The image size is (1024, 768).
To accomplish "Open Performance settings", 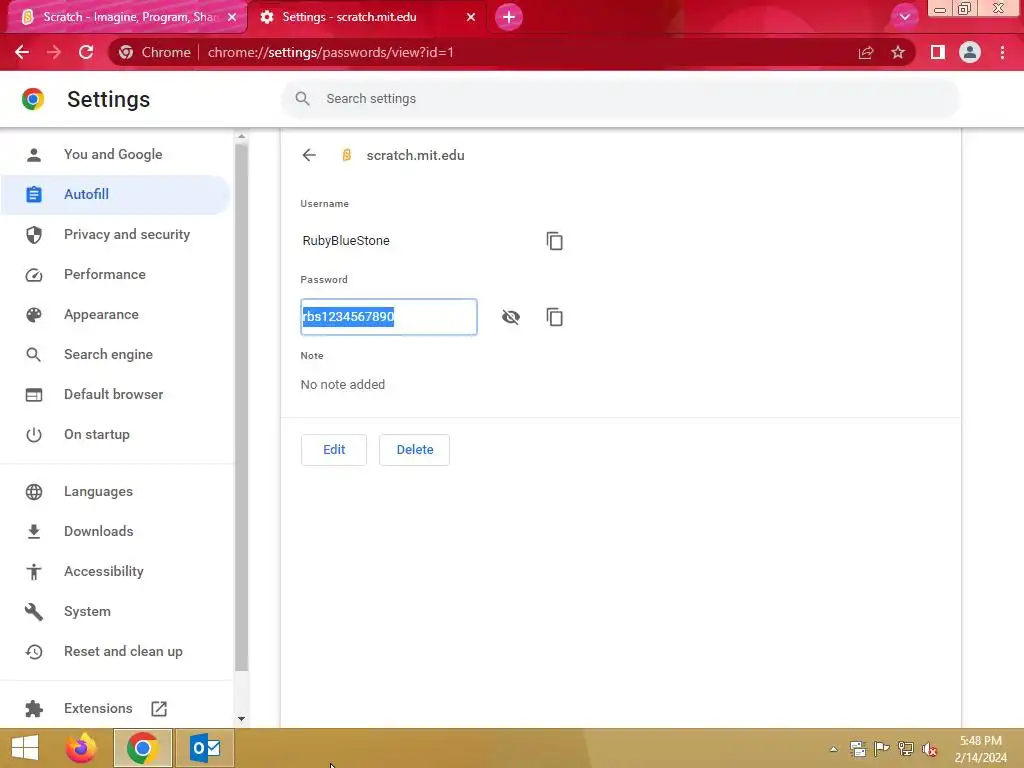I will 115,274.
